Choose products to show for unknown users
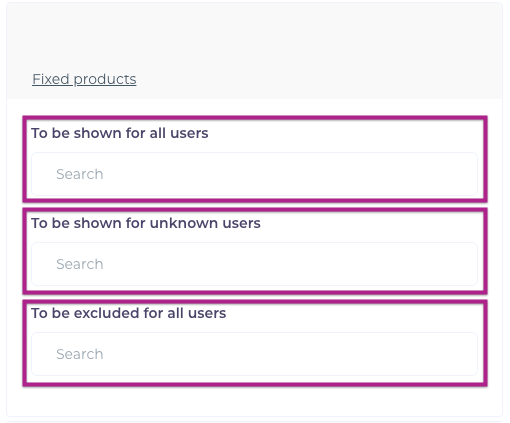Screen dimensions: 510x423 (254, 264)
